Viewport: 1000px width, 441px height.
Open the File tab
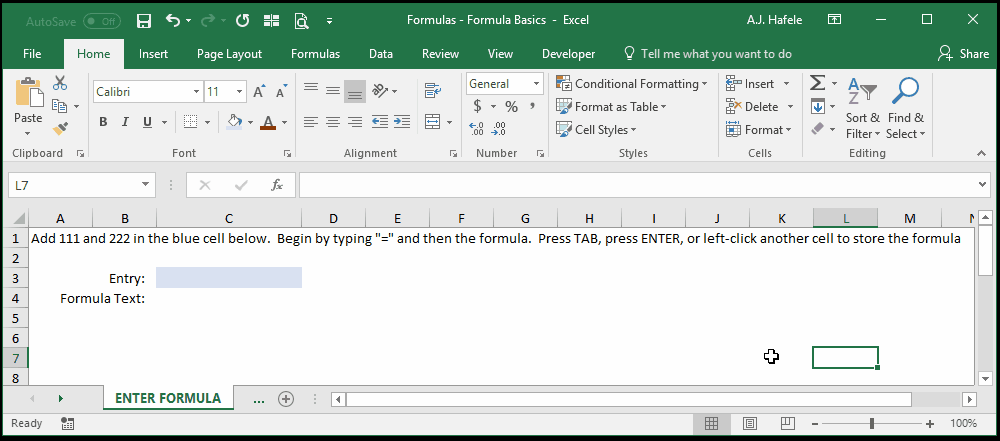32,54
